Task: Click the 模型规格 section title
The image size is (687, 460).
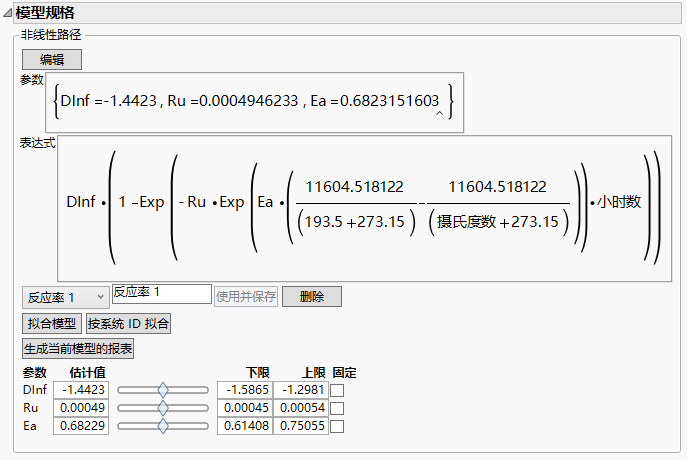Action: pyautogui.click(x=45, y=13)
